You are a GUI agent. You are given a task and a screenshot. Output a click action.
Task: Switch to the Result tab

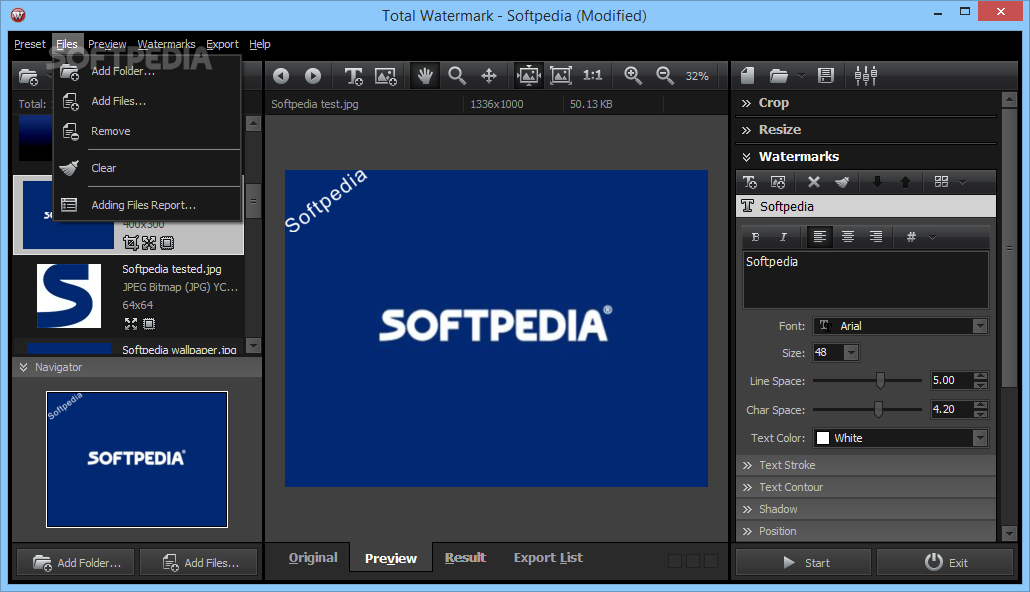click(x=465, y=558)
